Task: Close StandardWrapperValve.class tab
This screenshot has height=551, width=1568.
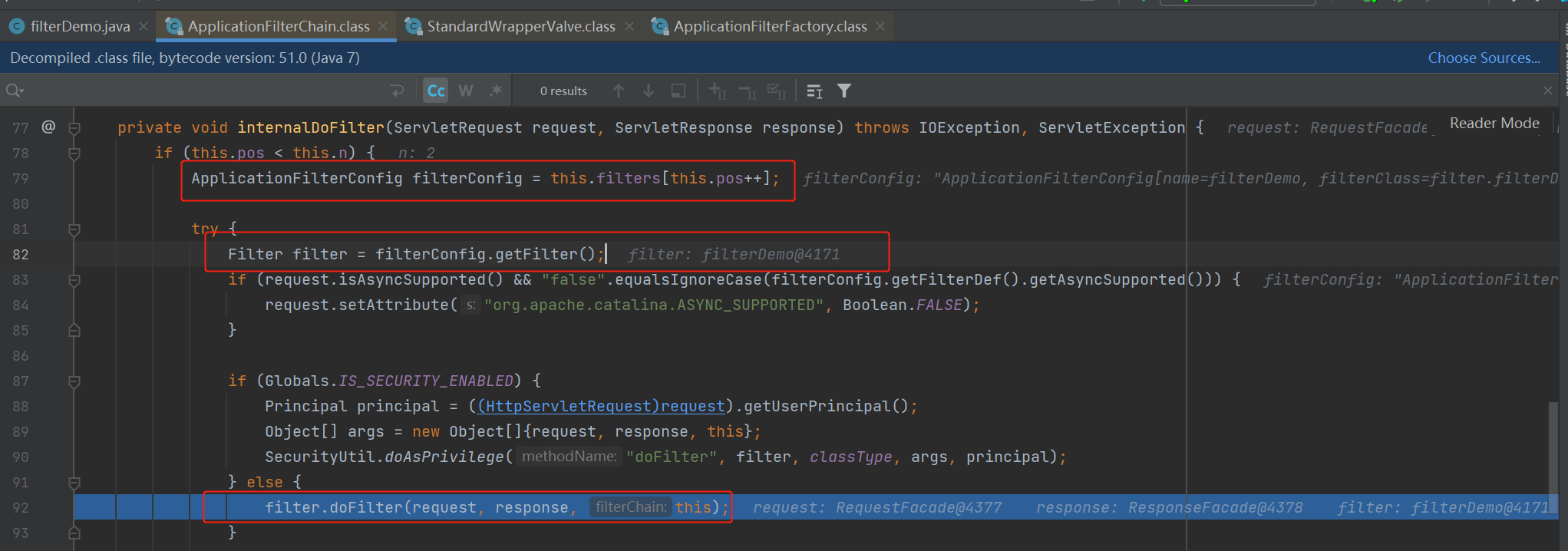Action: click(629, 26)
